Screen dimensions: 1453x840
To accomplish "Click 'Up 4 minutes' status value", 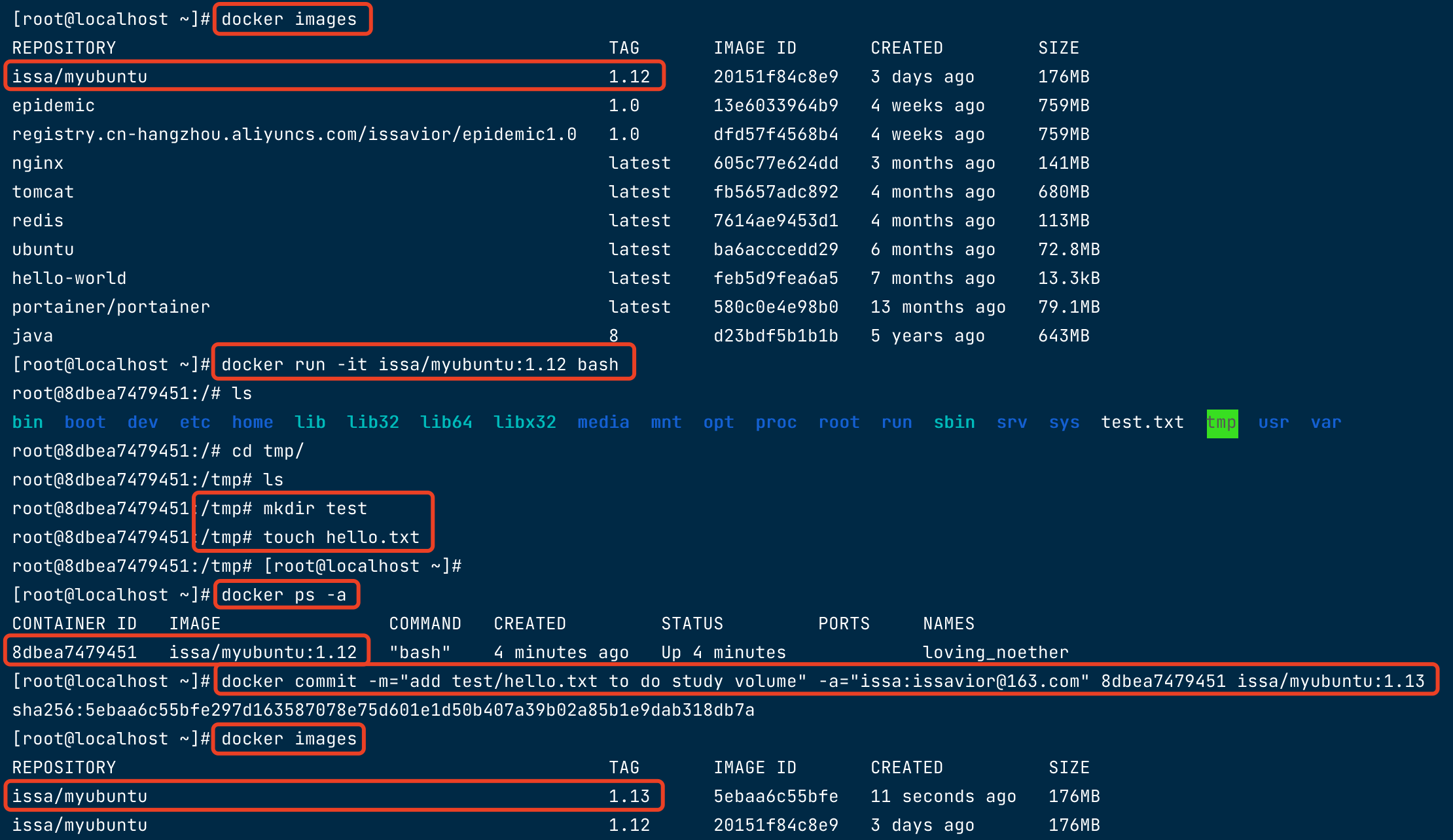I will pyautogui.click(x=724, y=652).
